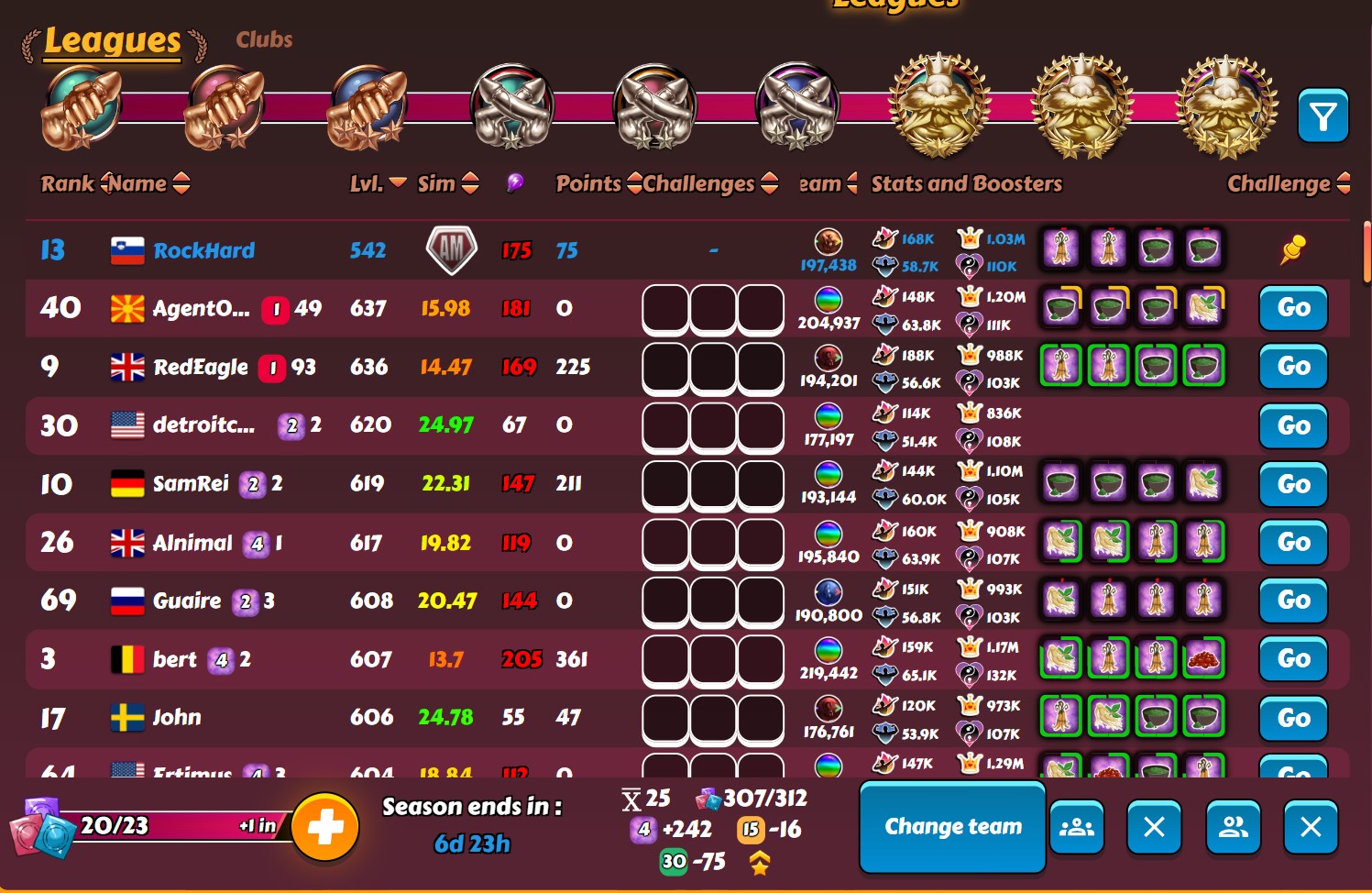Screen dimensions: 1372x893
Task: Select the first silver crossed league badge
Action: [511, 106]
